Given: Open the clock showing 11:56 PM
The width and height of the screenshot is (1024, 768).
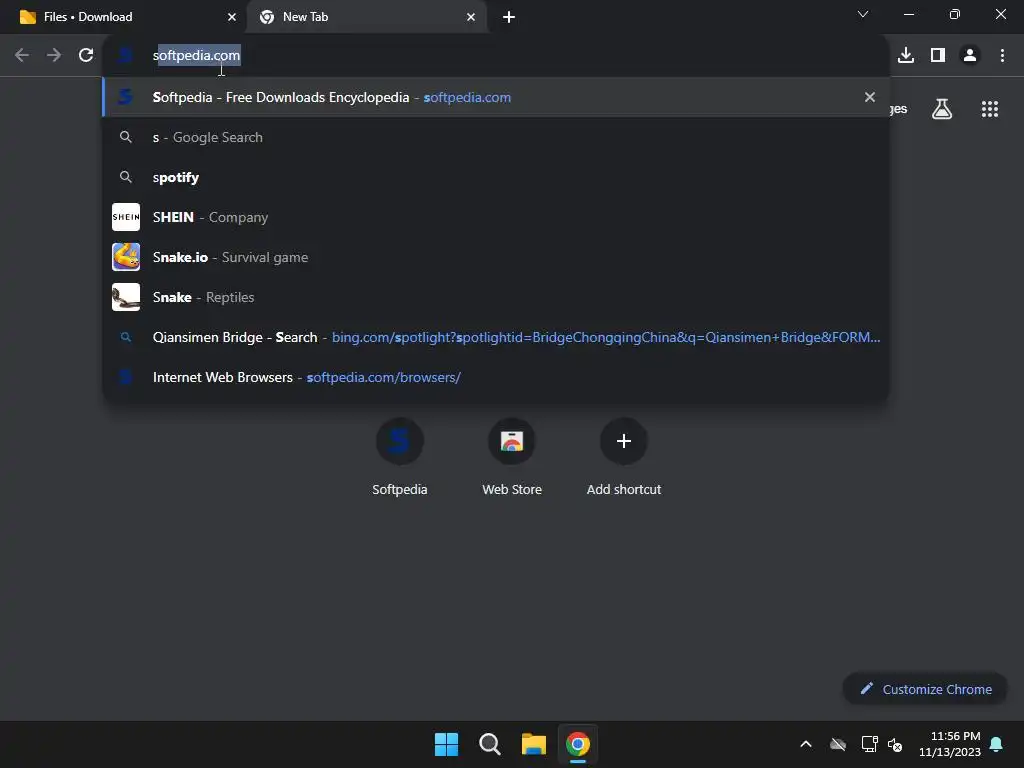Looking at the screenshot, I should click(x=950, y=744).
